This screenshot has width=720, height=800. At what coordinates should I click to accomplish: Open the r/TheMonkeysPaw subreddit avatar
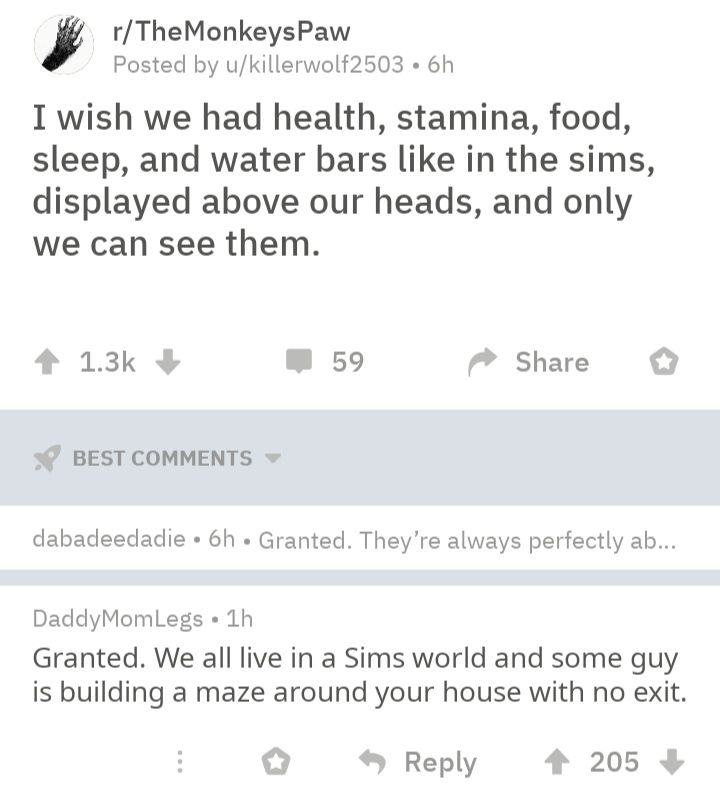click(65, 44)
